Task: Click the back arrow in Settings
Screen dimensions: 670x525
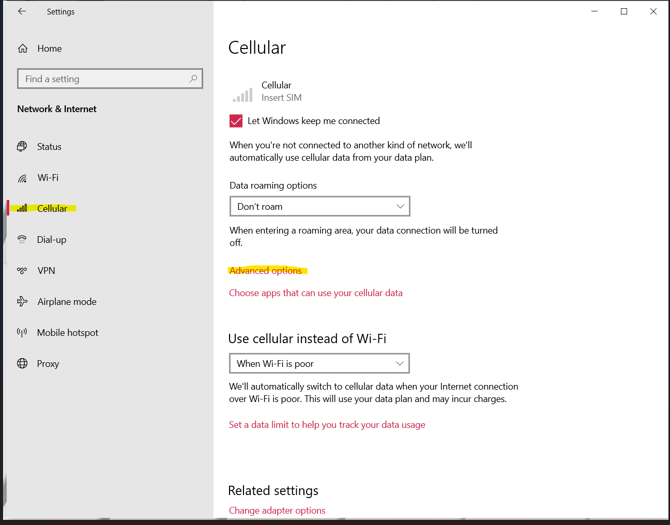Action: tap(22, 12)
